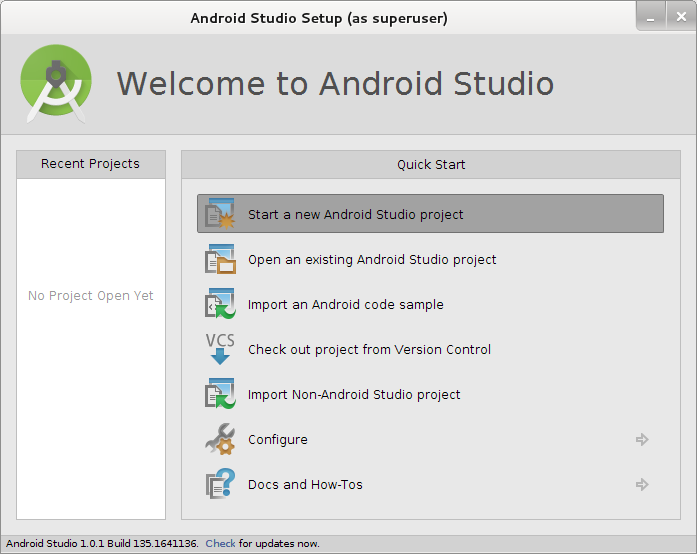Click the Check for updates link
The width and height of the screenshot is (697, 554).
(220, 543)
